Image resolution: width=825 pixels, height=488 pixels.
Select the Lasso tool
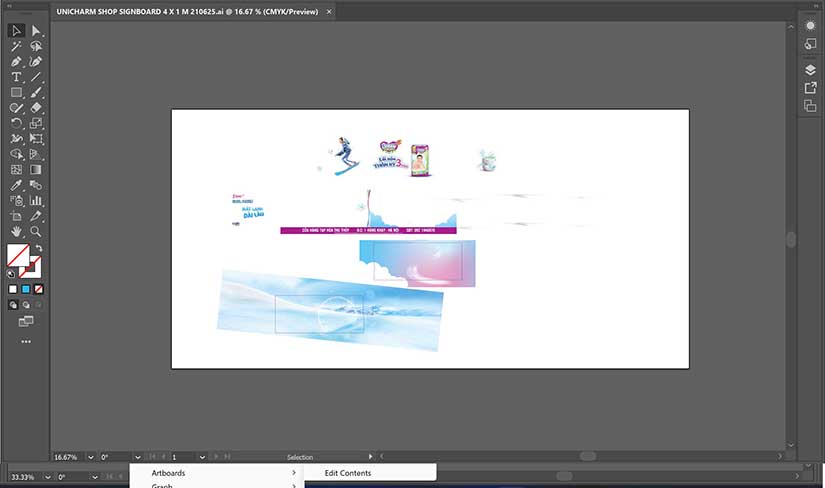(36, 46)
